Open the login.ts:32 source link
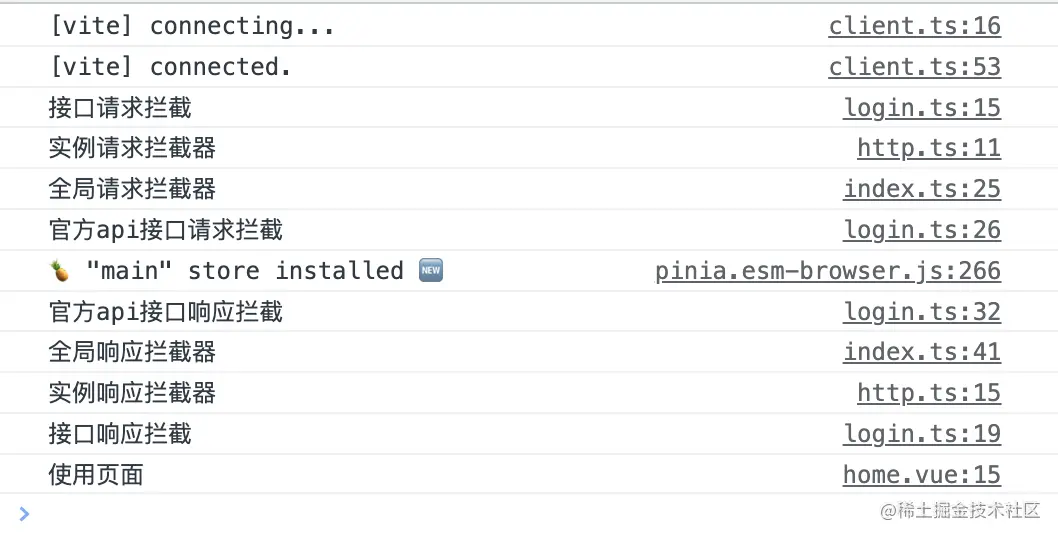The image size is (1058, 538). pos(922,312)
